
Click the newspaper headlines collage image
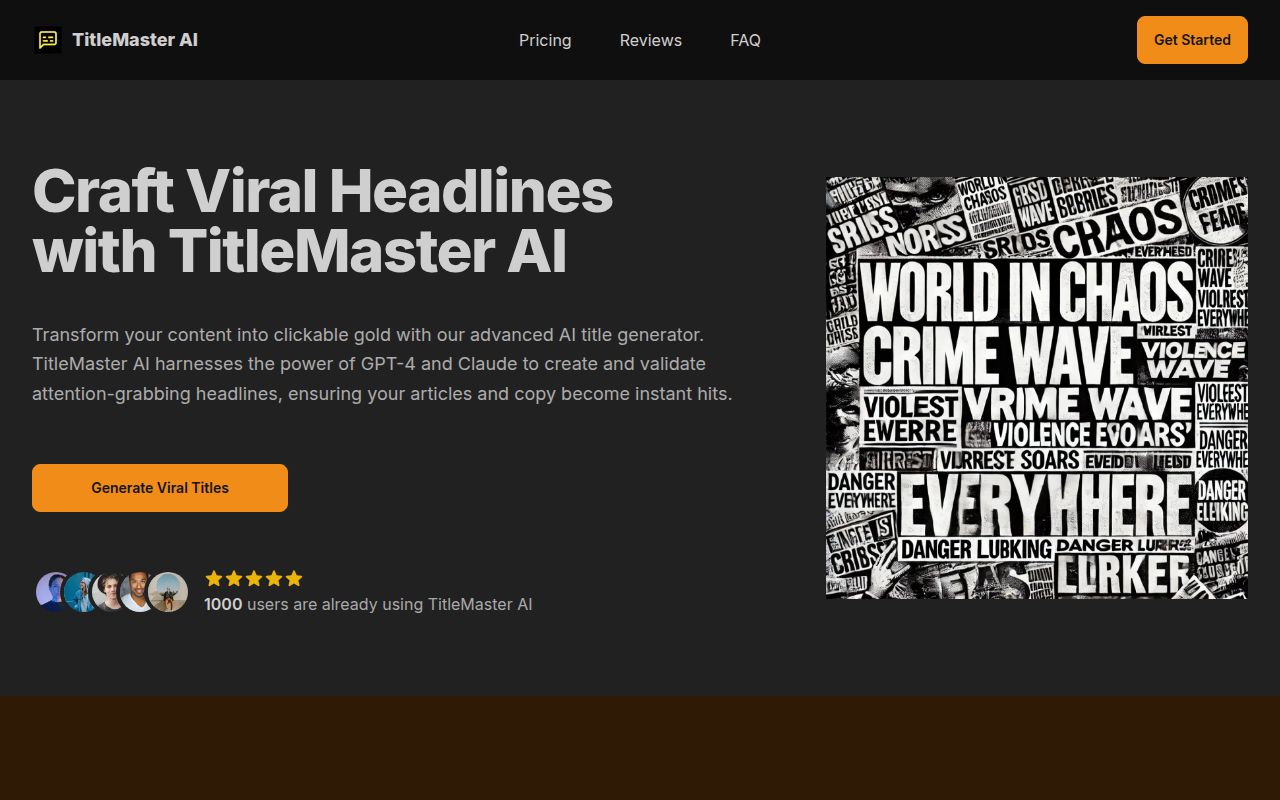point(1037,388)
